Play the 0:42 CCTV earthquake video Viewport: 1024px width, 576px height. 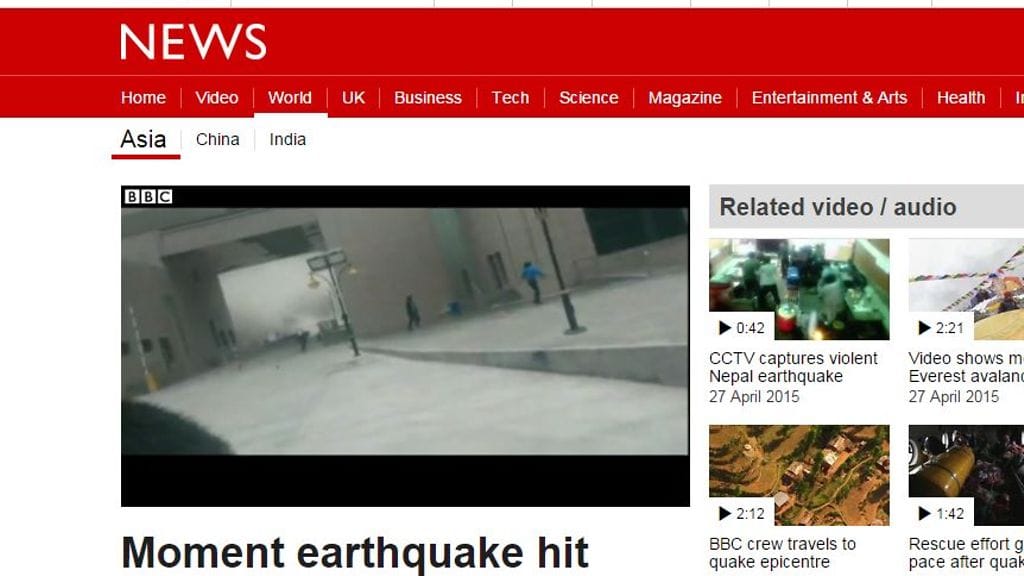tap(799, 289)
